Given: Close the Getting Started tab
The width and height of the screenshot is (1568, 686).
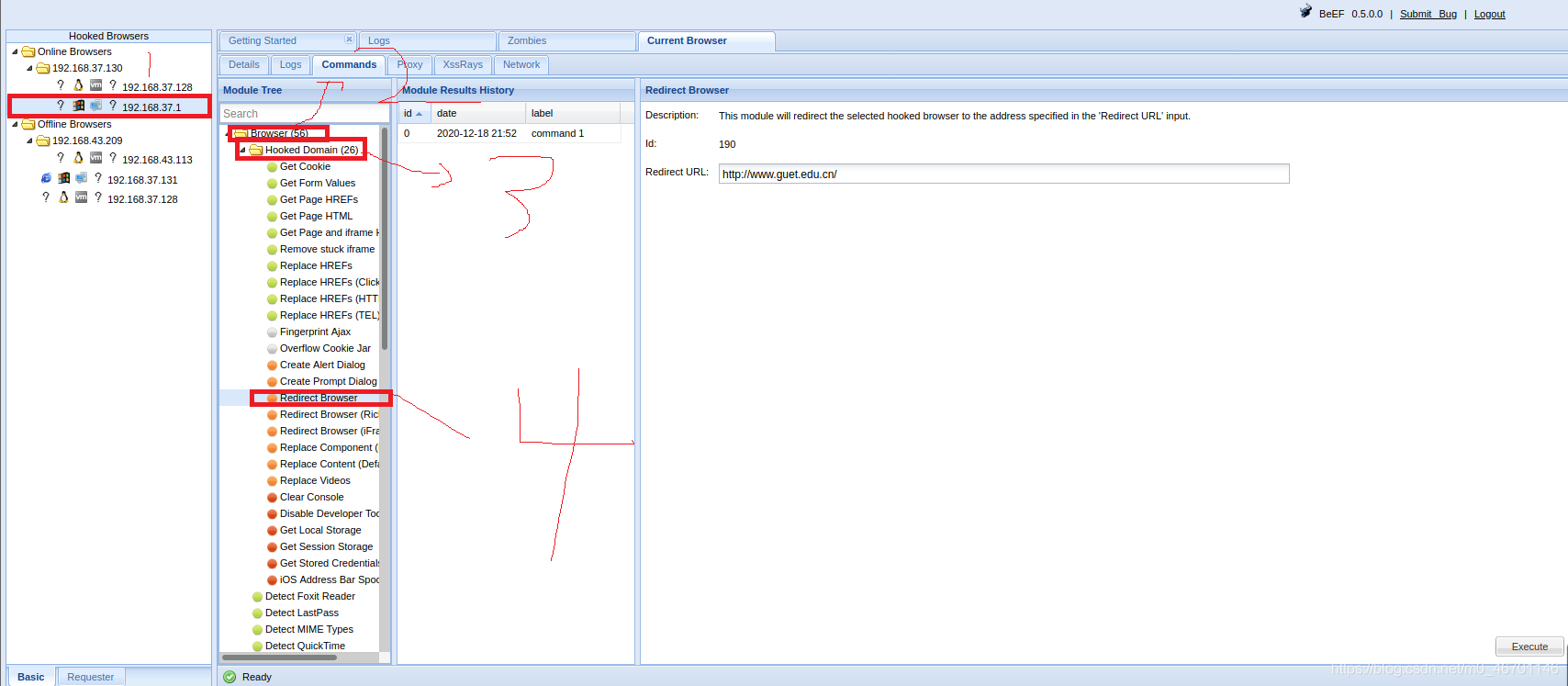Looking at the screenshot, I should [349, 39].
